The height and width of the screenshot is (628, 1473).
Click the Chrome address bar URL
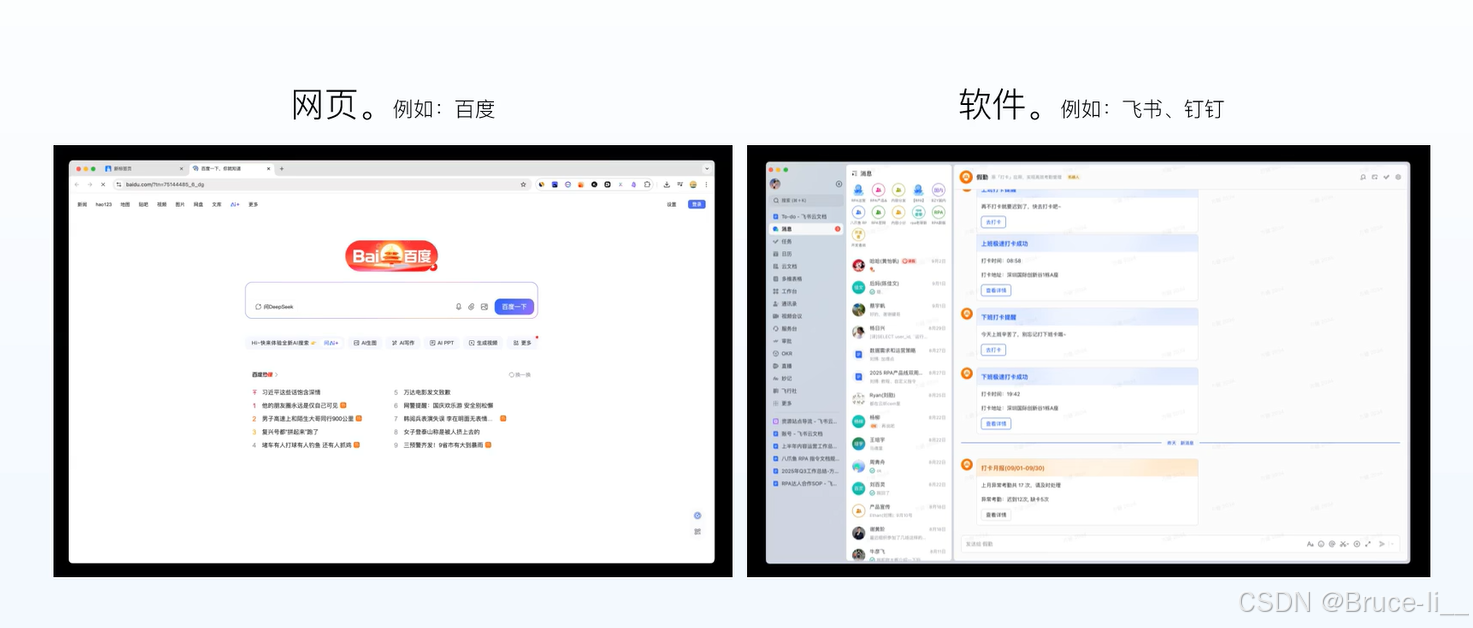(165, 185)
